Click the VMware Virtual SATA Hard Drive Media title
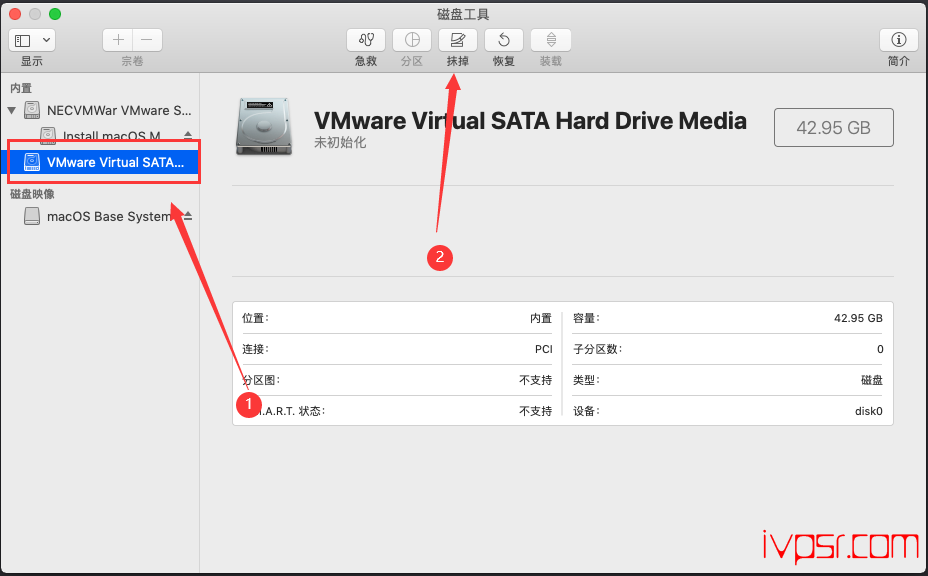The width and height of the screenshot is (928, 576). tap(530, 121)
